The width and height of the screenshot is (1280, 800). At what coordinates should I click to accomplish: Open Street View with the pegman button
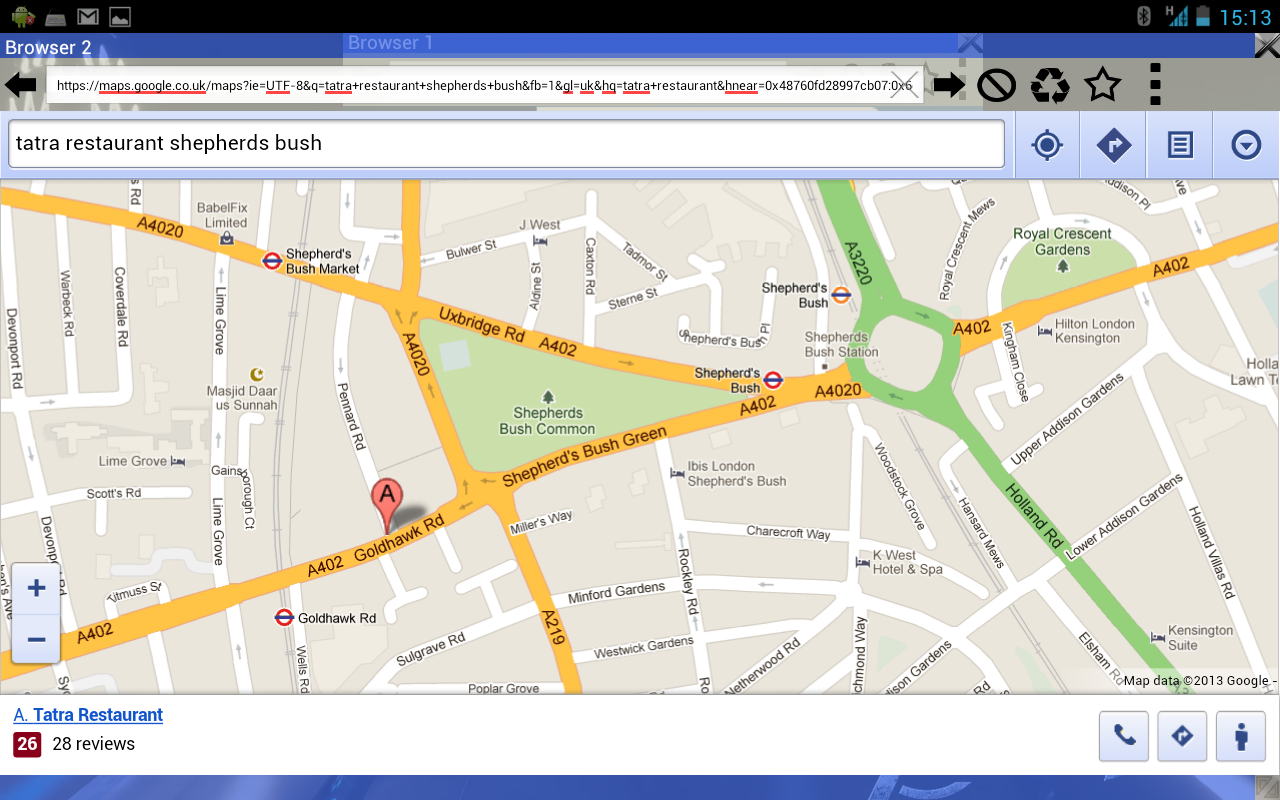point(1241,737)
